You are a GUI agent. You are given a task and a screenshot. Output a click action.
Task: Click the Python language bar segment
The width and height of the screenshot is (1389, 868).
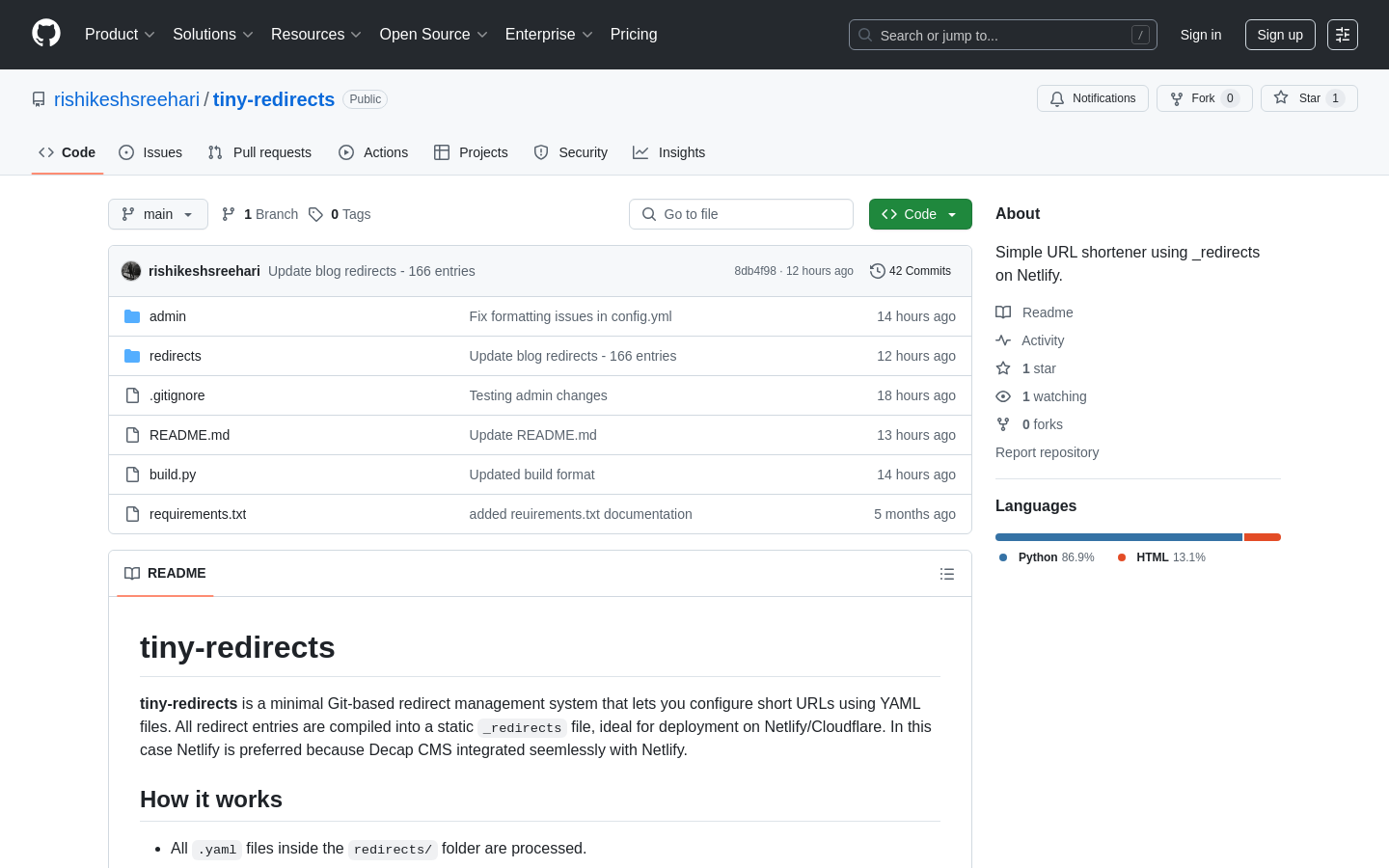[x=1119, y=537]
